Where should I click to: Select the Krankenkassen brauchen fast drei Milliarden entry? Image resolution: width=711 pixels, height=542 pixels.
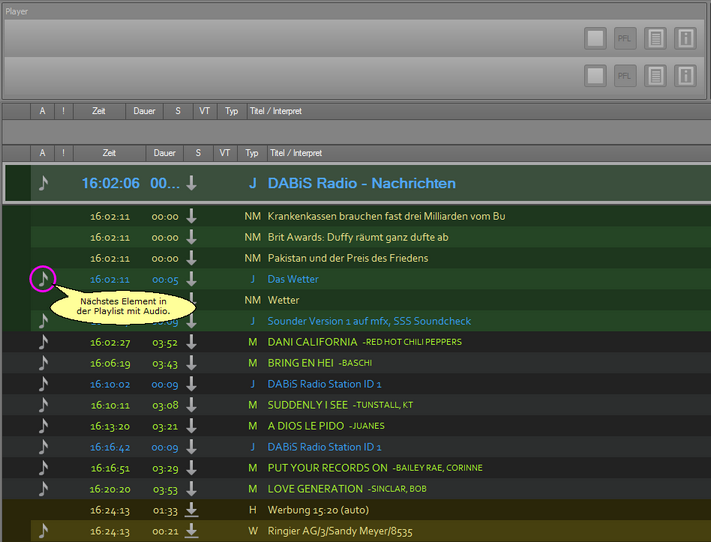tap(386, 216)
